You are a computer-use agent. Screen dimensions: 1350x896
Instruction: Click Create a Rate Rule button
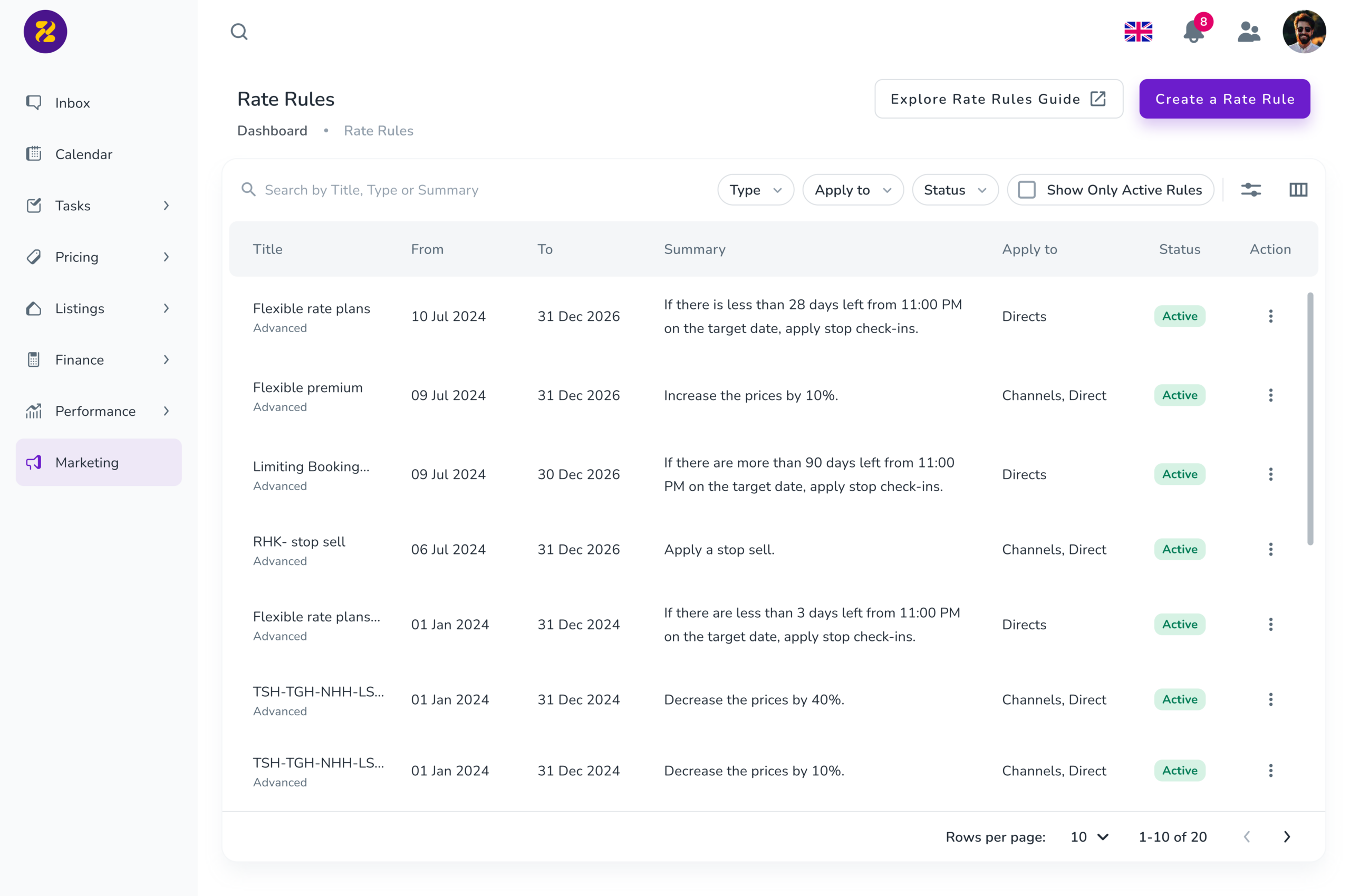(x=1224, y=99)
